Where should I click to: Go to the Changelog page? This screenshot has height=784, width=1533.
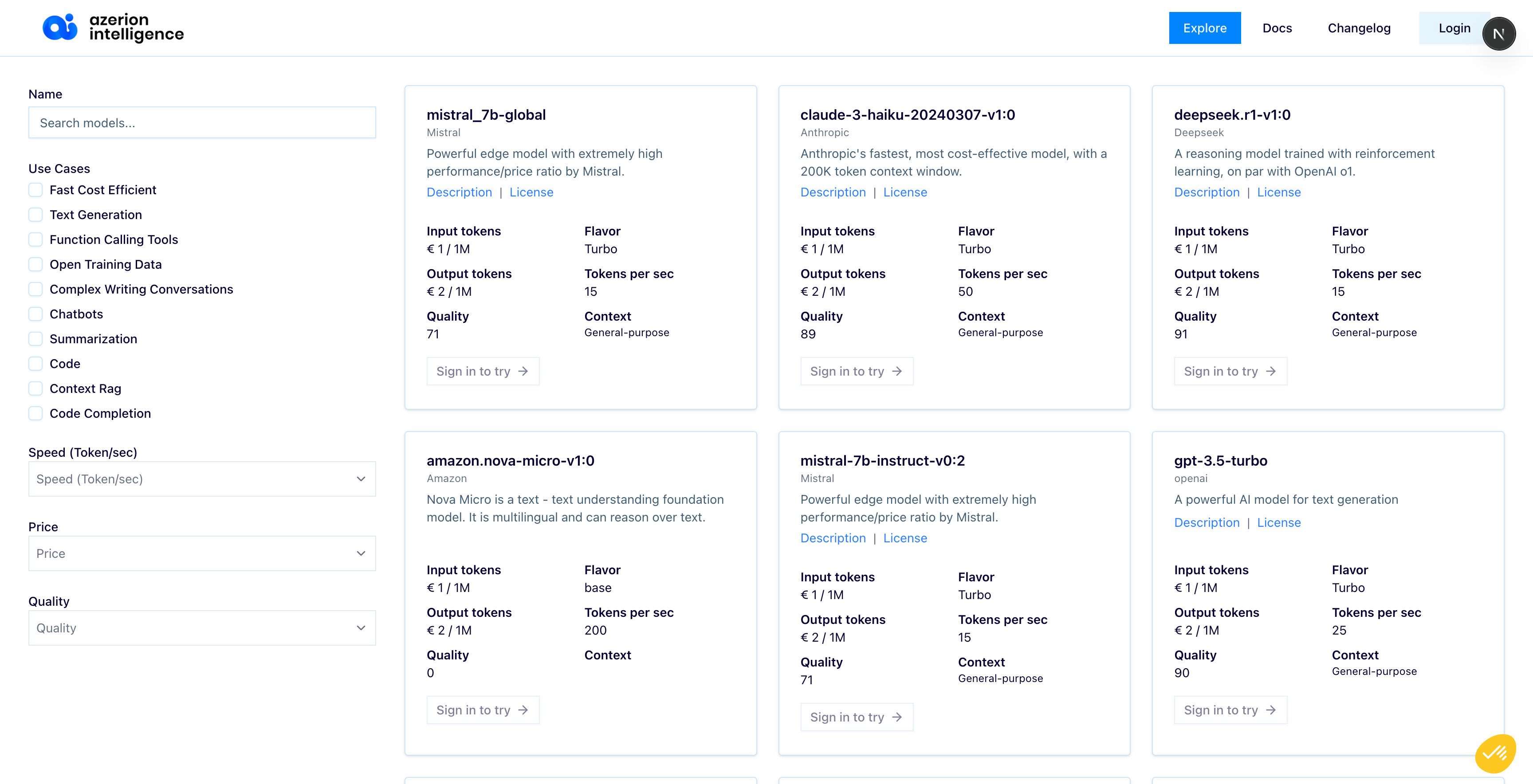pos(1359,28)
